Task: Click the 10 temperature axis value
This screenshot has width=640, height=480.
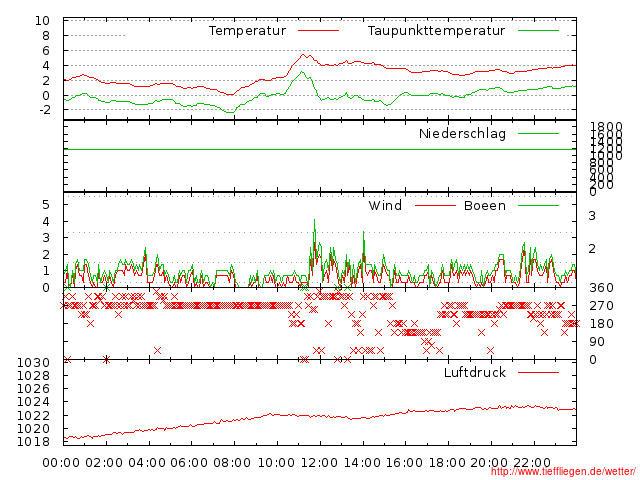Action: (42, 20)
